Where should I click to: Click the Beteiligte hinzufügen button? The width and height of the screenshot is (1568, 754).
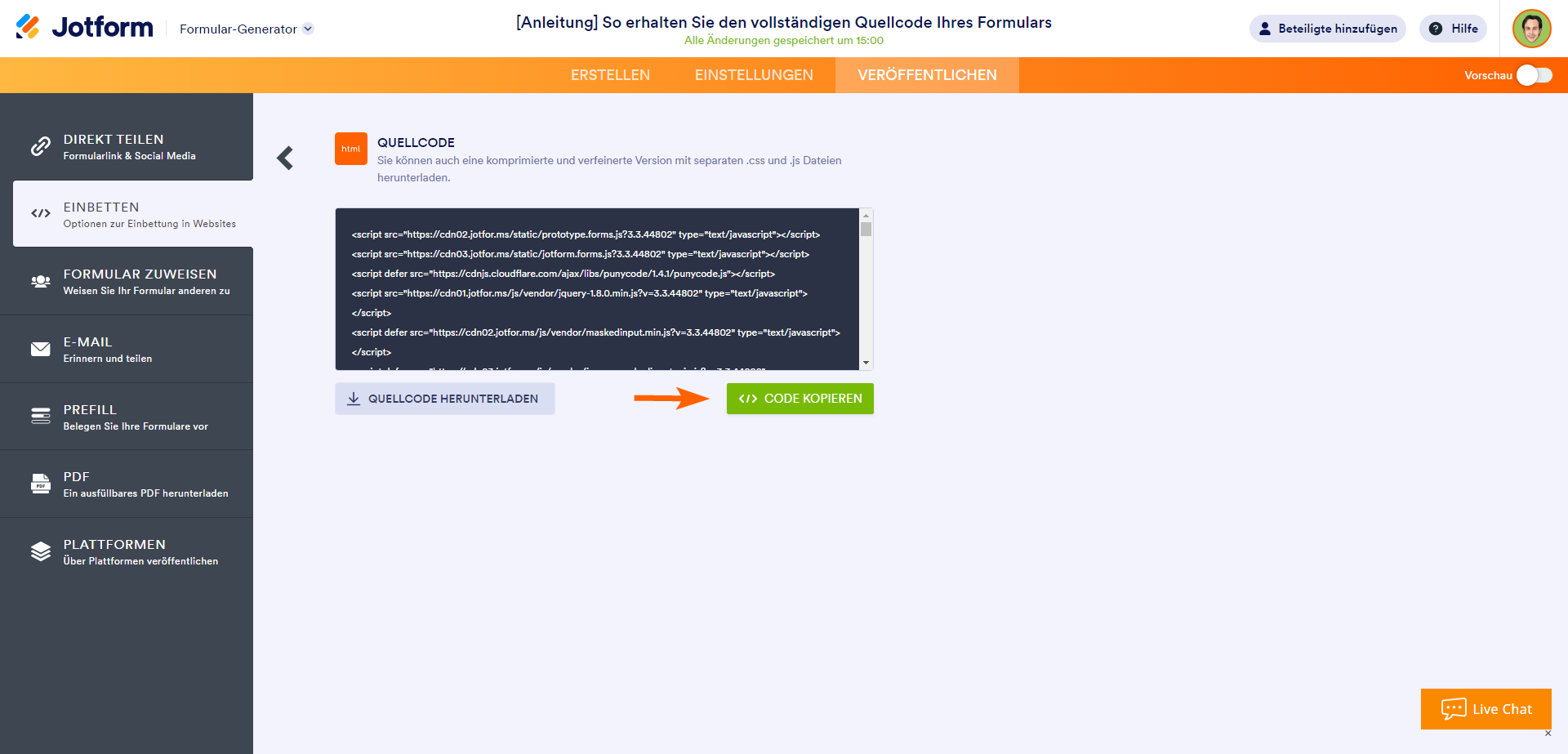[x=1328, y=29]
